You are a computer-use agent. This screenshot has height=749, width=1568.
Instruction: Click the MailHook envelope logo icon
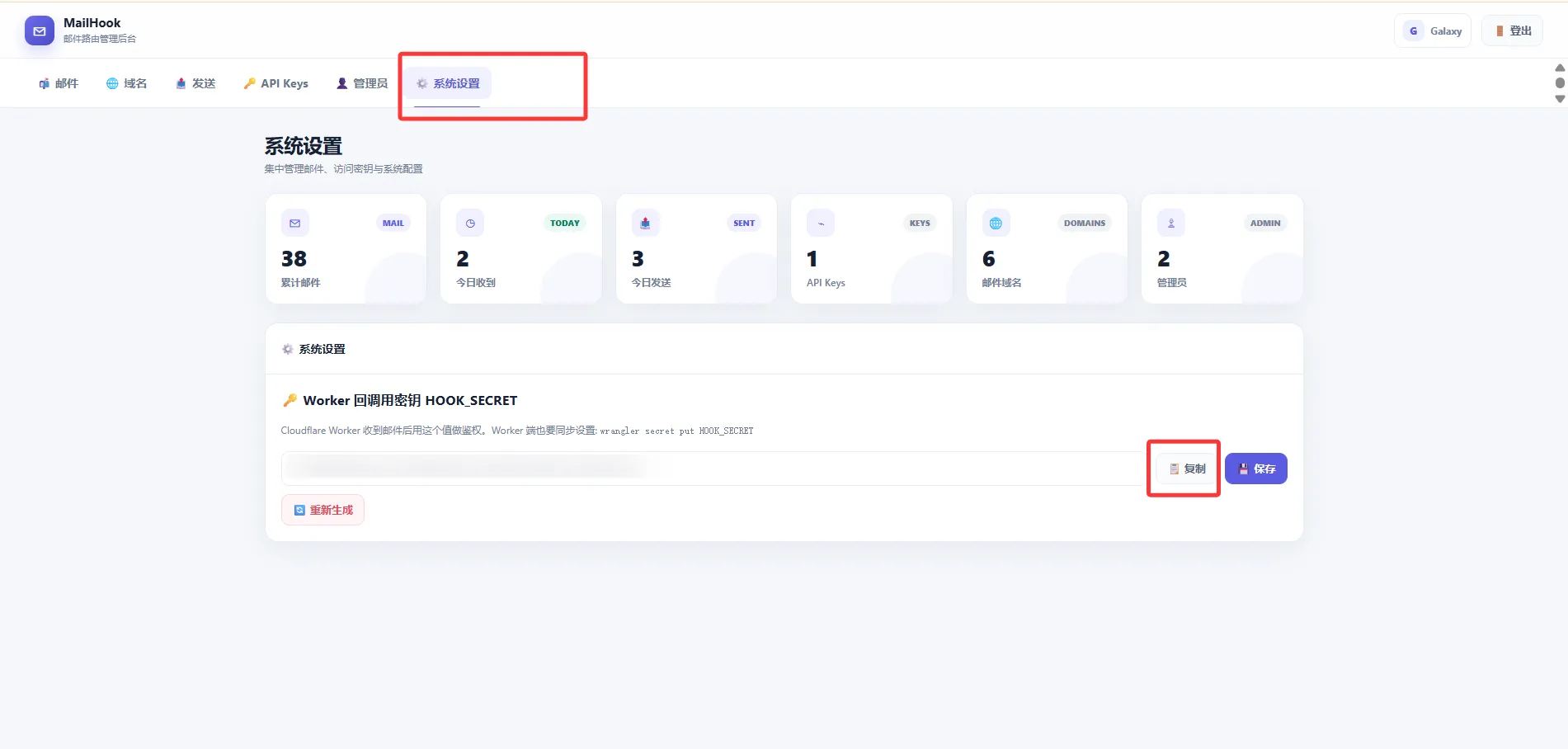(x=40, y=31)
